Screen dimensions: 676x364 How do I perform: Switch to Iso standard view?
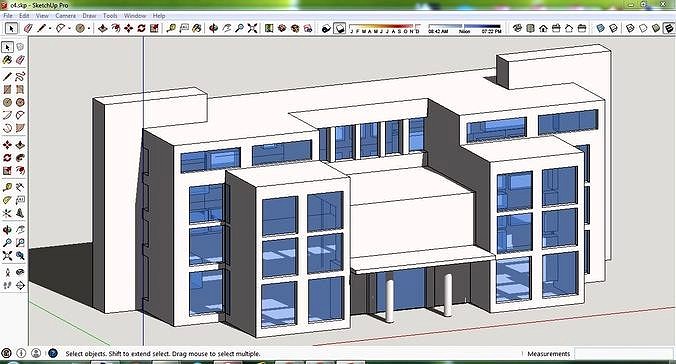(517, 28)
